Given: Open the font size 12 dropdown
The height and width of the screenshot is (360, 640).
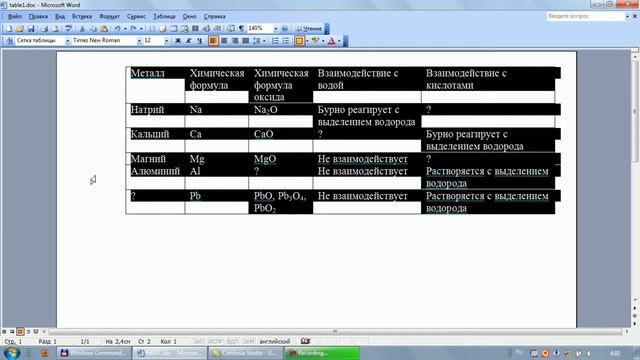Looking at the screenshot, I should (x=167, y=41).
